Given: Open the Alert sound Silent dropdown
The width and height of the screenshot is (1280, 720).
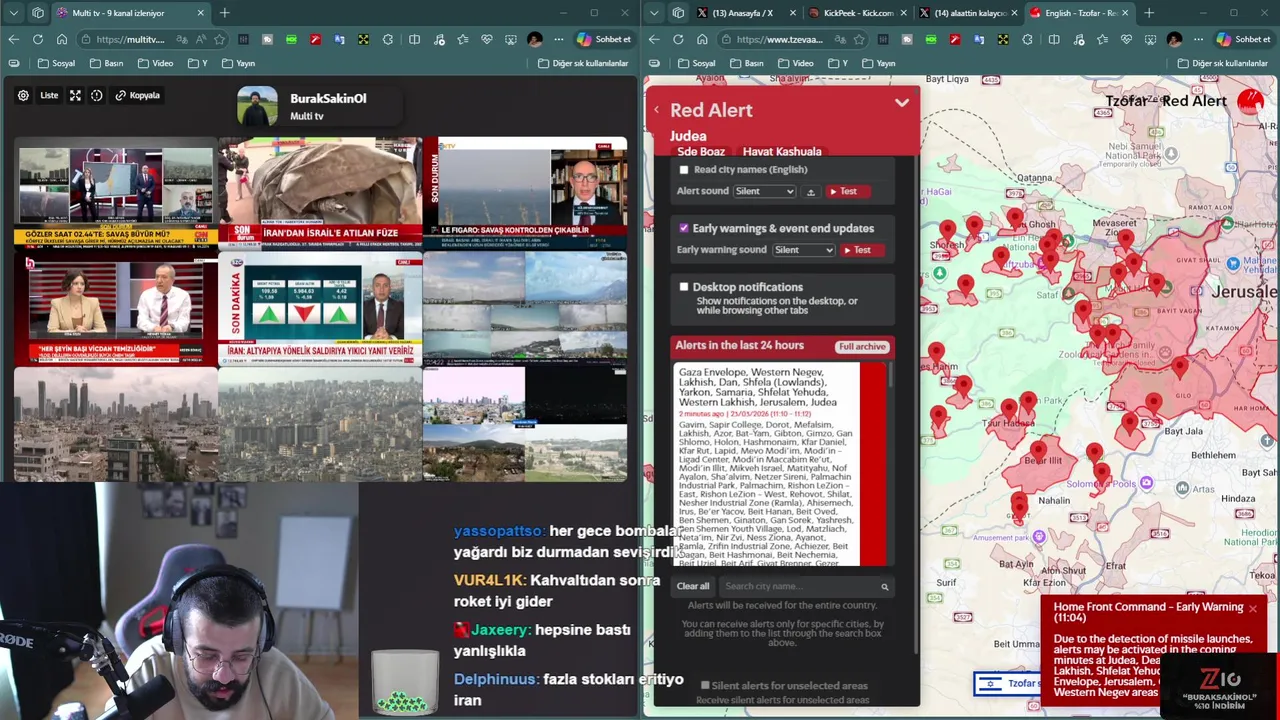Looking at the screenshot, I should click(764, 191).
